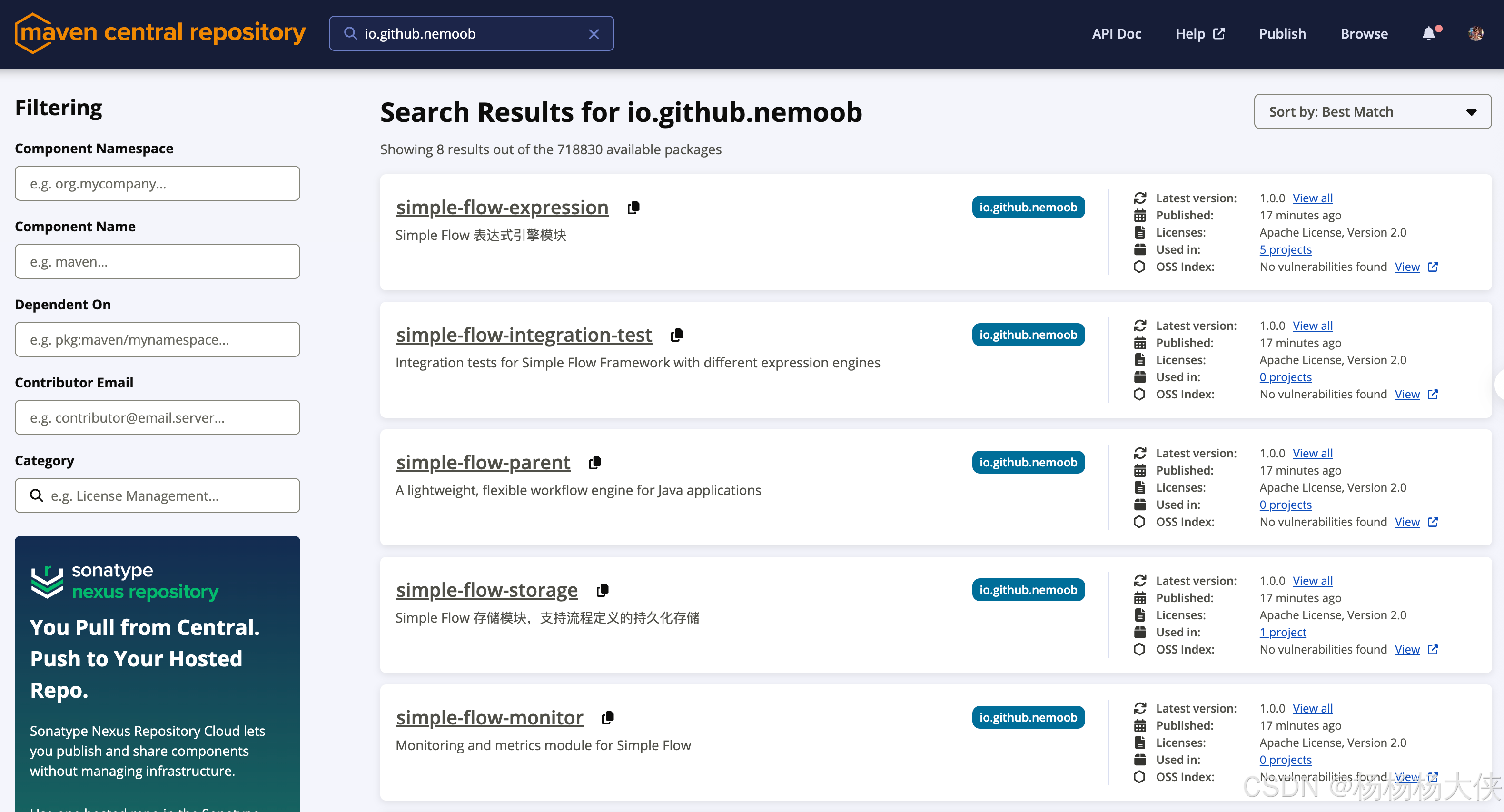
Task: Focus the header search field
Action: [471, 33]
